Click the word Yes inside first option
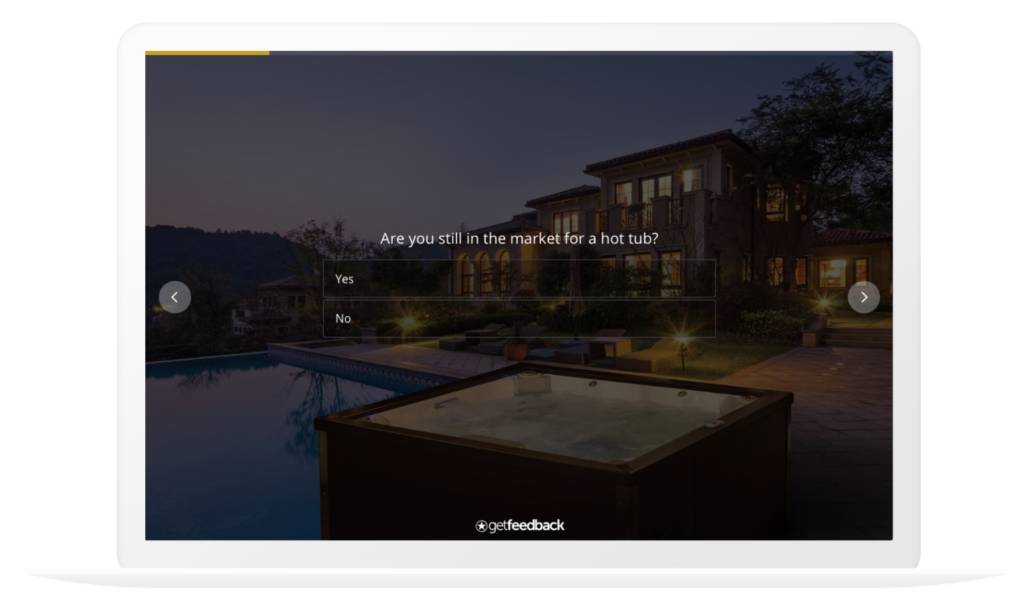This screenshot has height=598, width=1024. pyautogui.click(x=344, y=279)
